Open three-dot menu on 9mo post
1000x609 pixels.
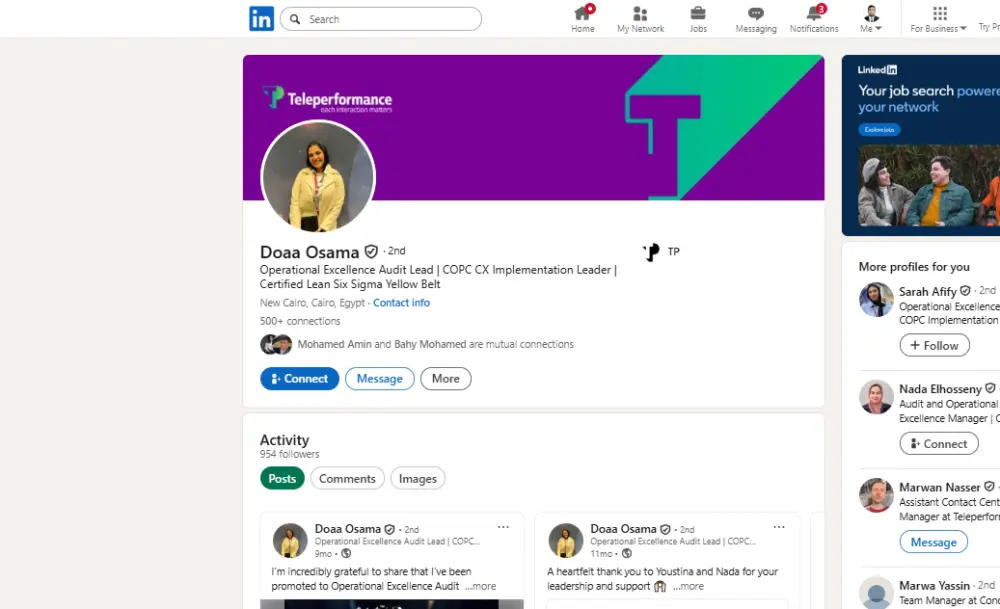click(503, 527)
